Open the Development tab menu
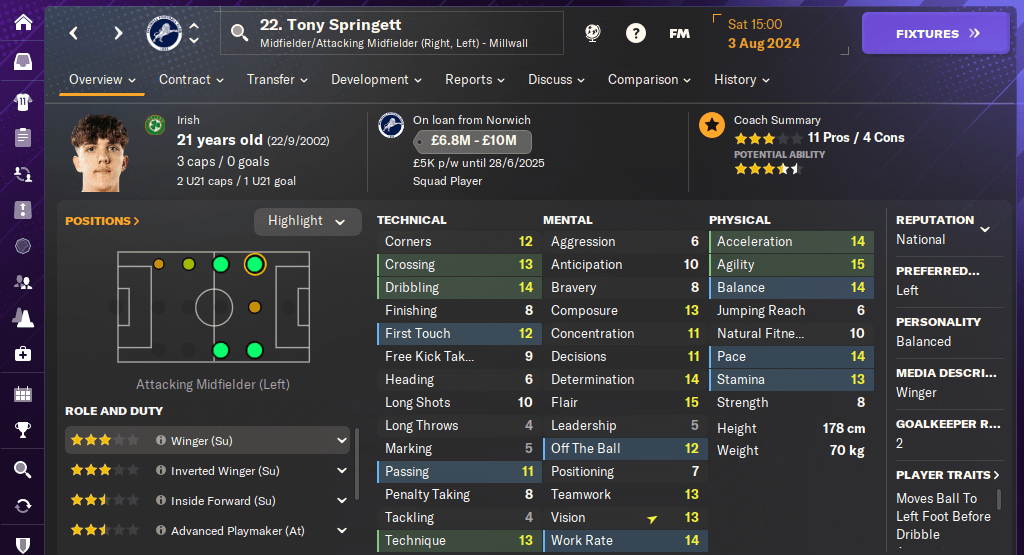This screenshot has height=555, width=1024. coord(377,80)
